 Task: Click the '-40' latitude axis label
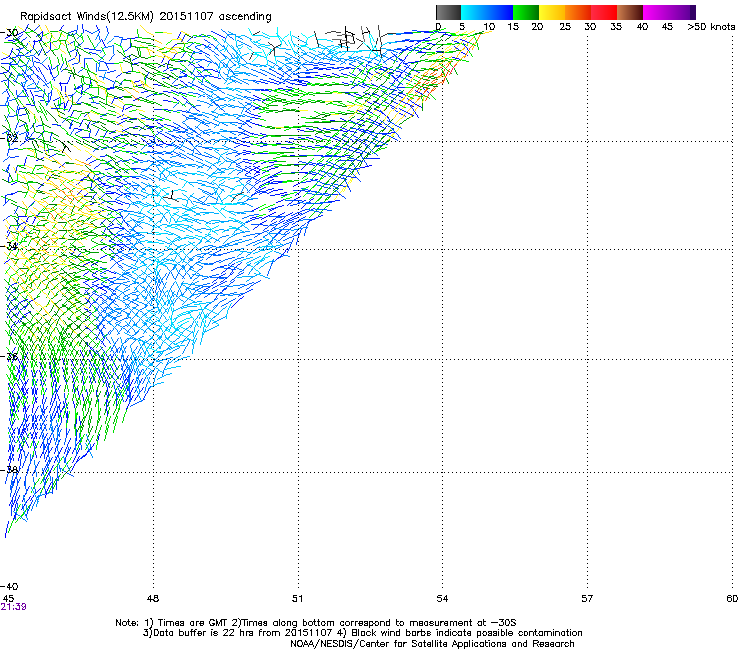pos(9,586)
